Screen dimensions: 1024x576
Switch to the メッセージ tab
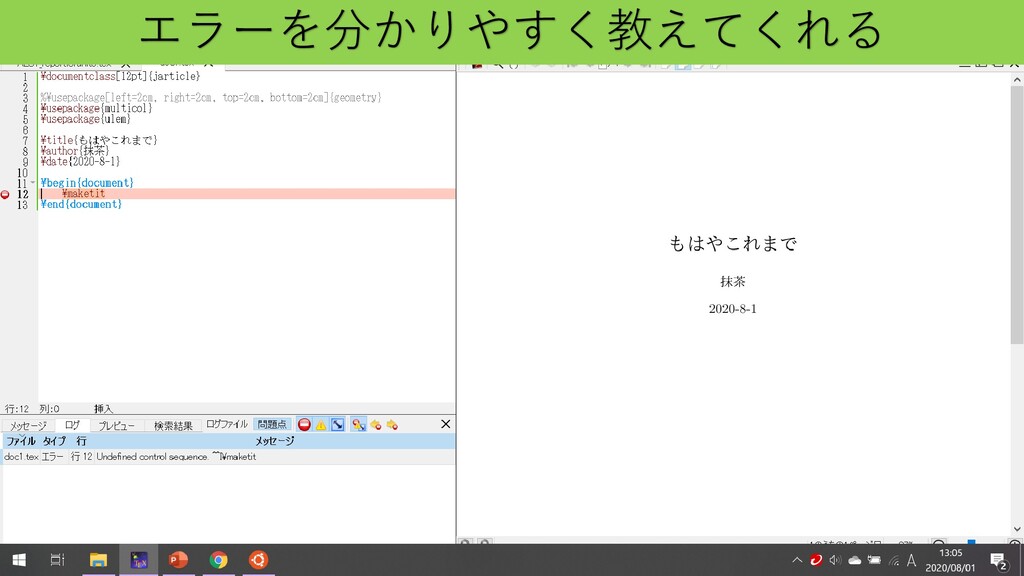(x=28, y=425)
